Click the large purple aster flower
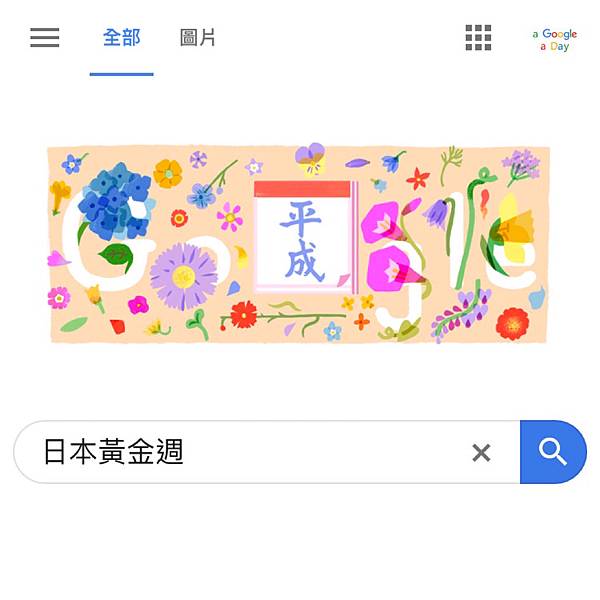 pos(184,276)
